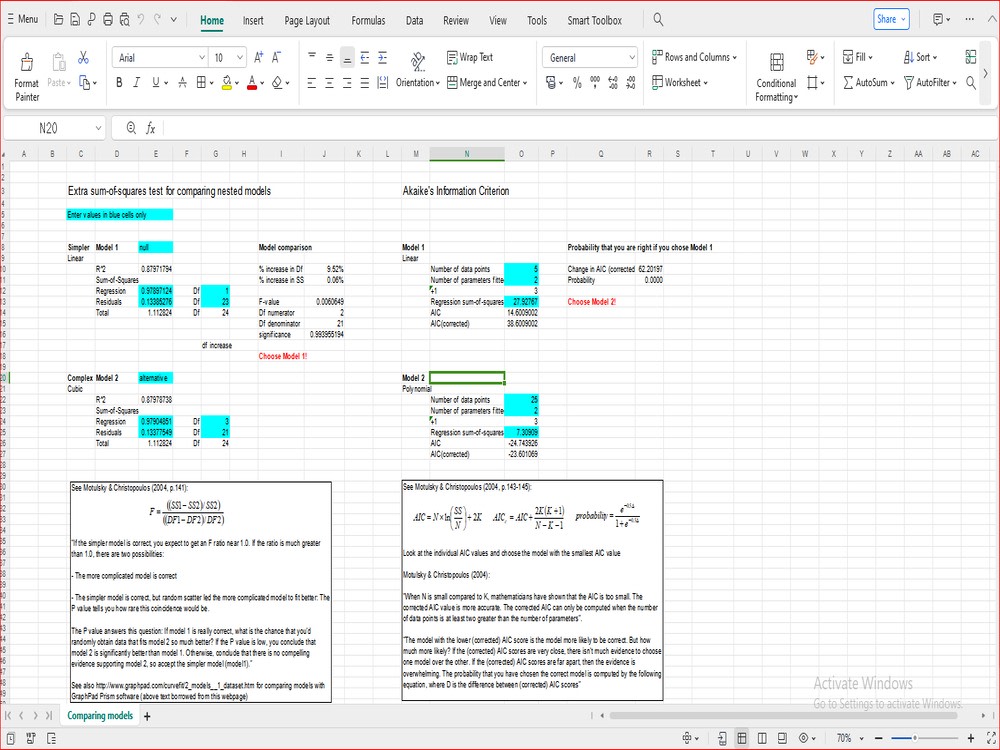Click Align Left icon
The image size is (1000, 750).
click(x=312, y=82)
